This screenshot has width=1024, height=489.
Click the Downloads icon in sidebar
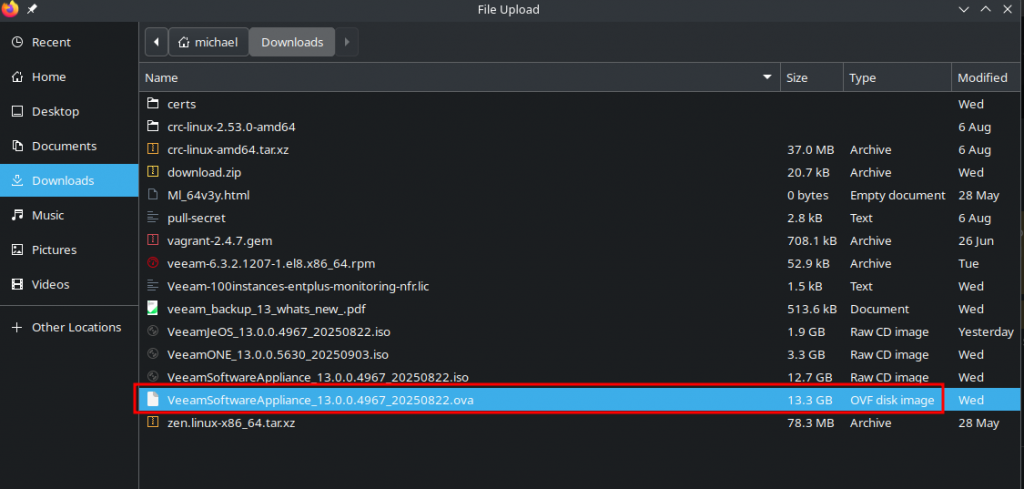(x=18, y=181)
